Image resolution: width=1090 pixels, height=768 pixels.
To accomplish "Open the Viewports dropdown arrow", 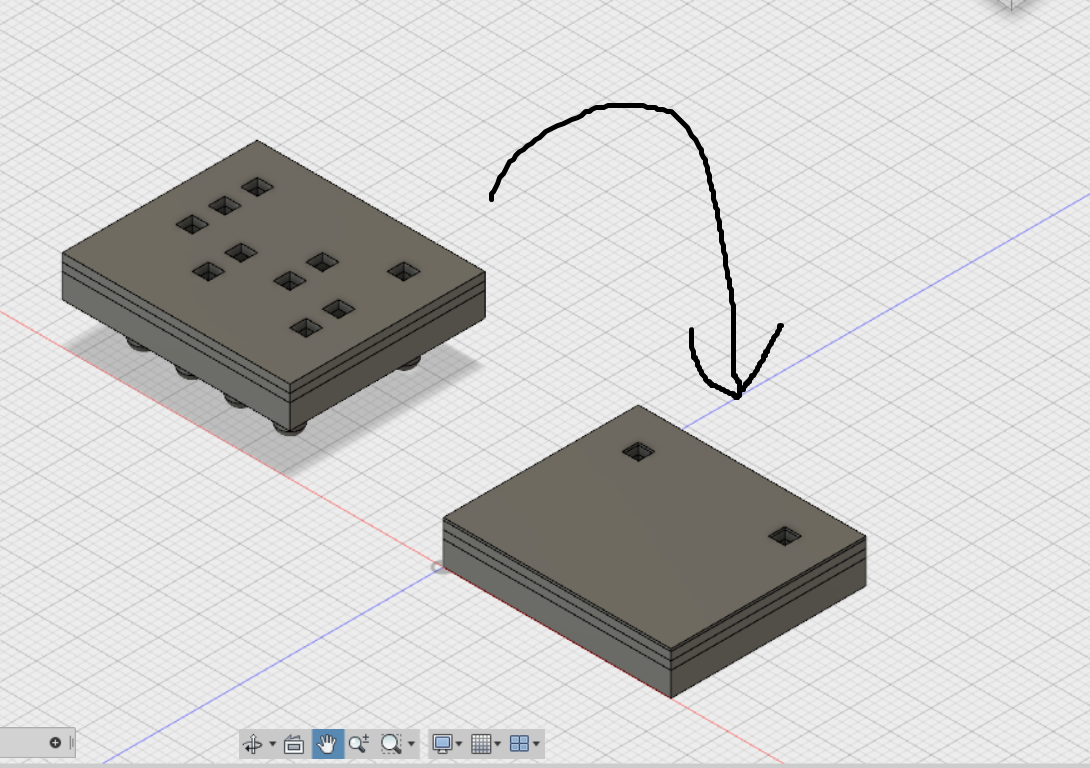I will pyautogui.click(x=534, y=743).
